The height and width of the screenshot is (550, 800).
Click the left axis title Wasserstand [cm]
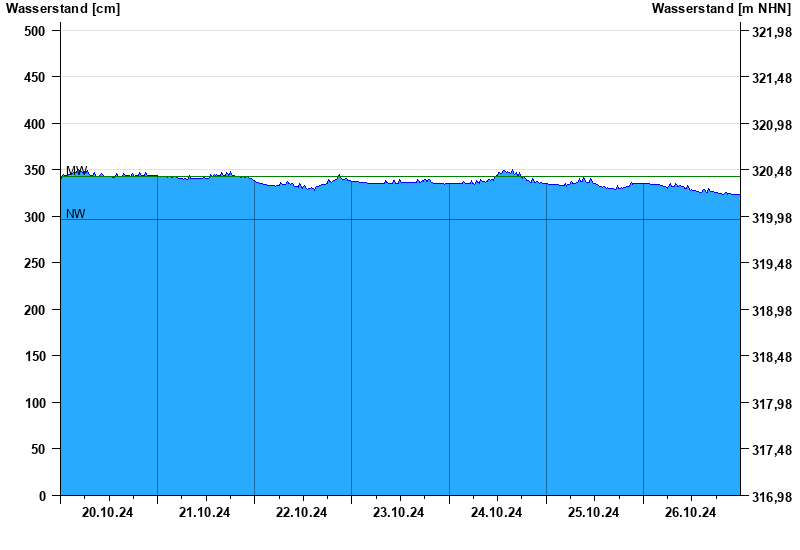pyautogui.click(x=62, y=9)
